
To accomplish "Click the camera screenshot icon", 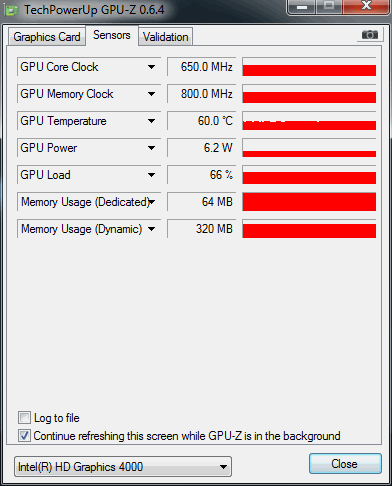I will 370,34.
